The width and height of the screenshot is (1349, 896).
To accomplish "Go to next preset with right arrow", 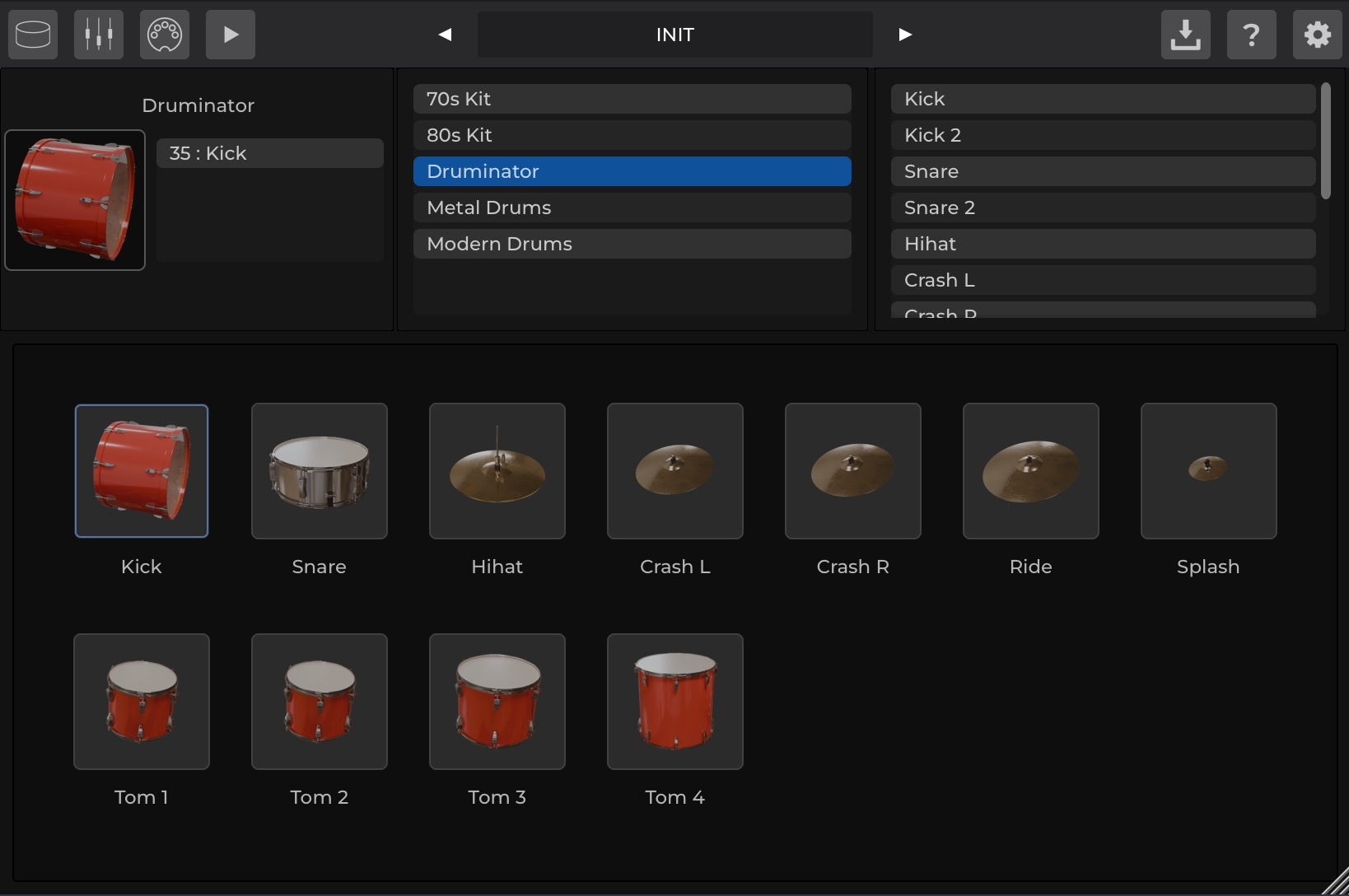I will pyautogui.click(x=904, y=35).
